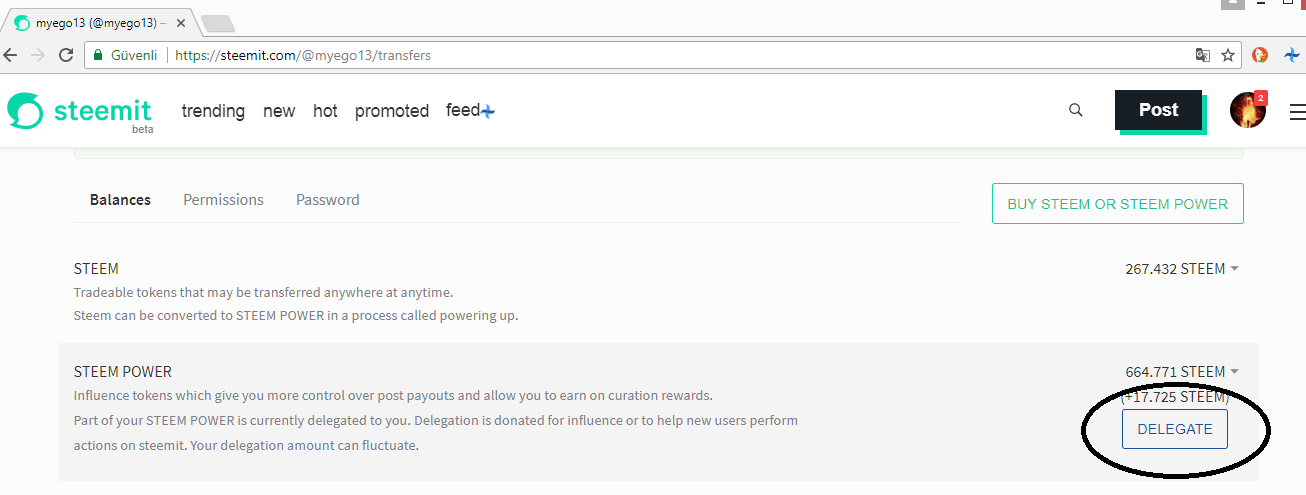Open the hamburger menu icon

tap(1297, 111)
